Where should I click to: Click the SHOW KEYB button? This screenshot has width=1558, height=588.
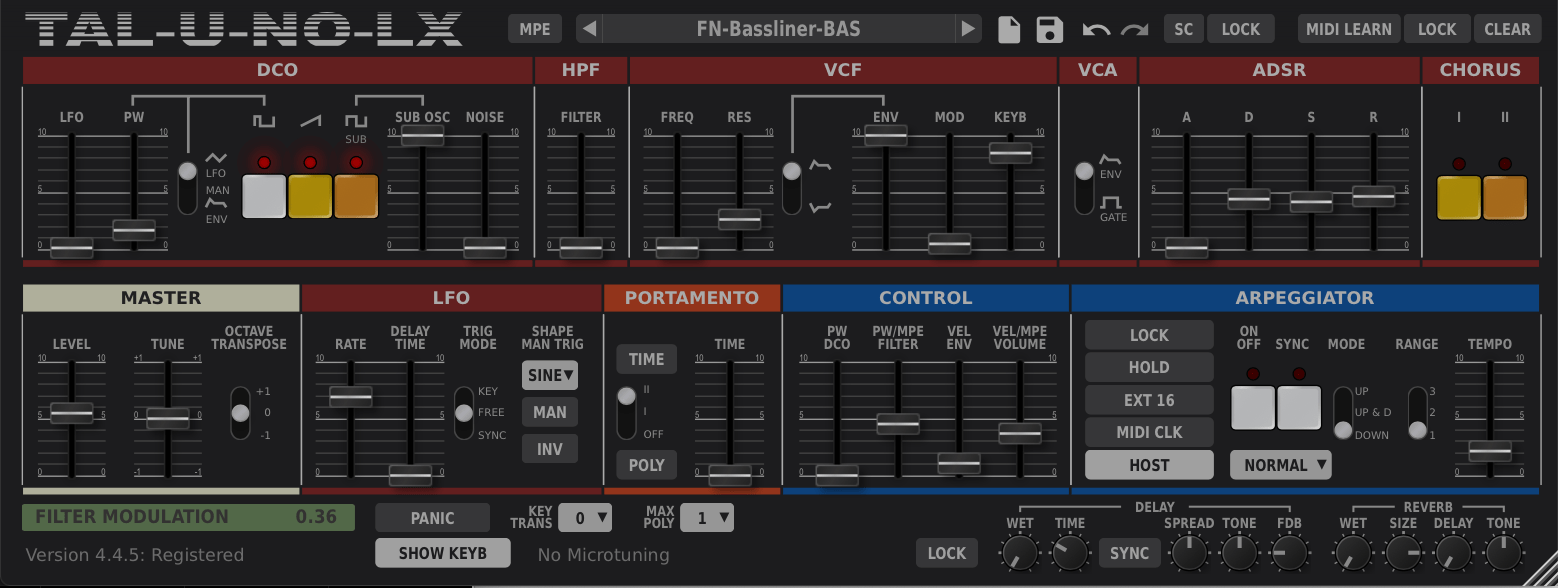tap(442, 553)
